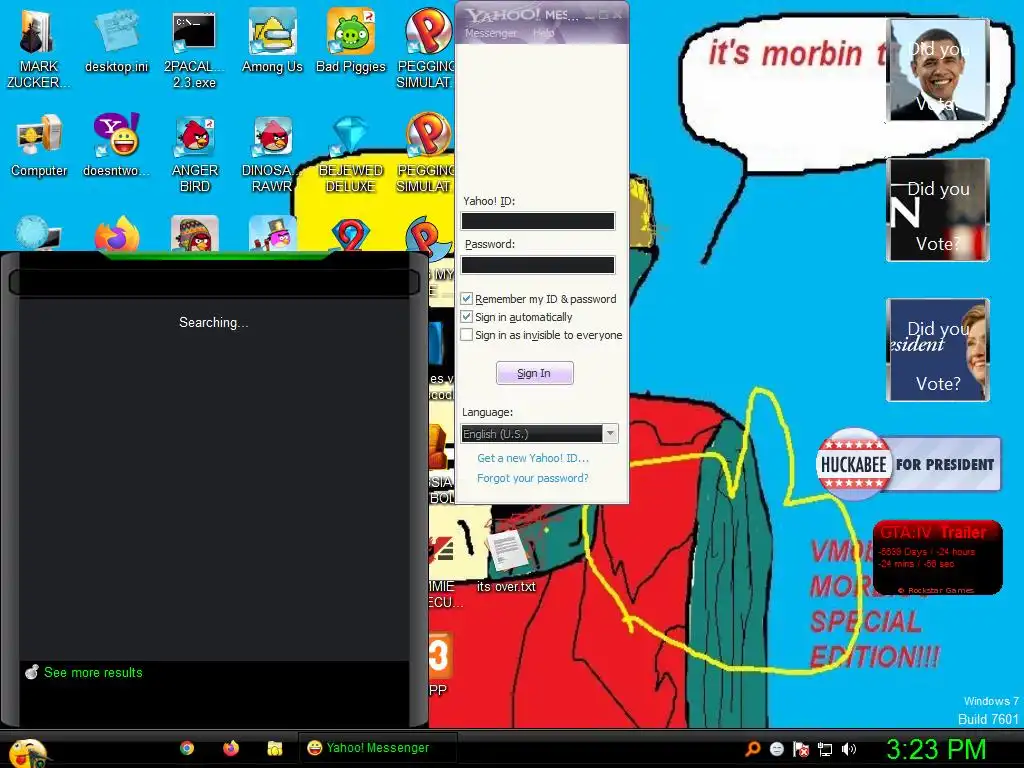Uncheck Sign in automatically
1024x768 pixels.
coord(466,317)
